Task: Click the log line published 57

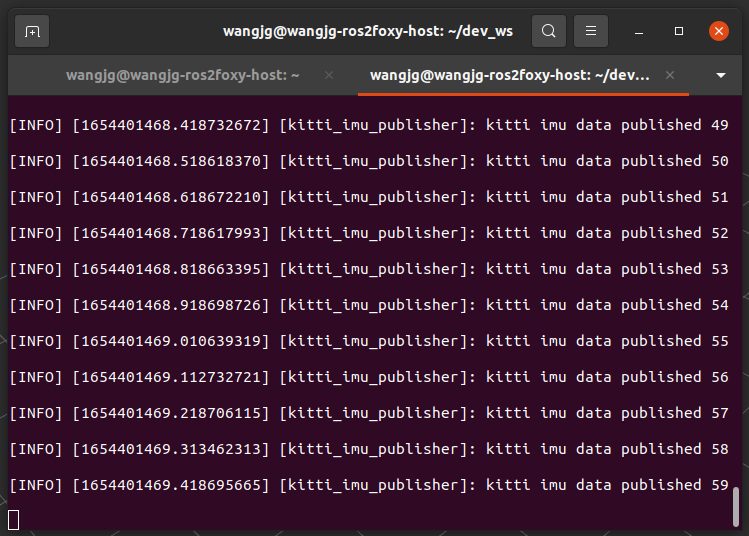Action: pos(369,413)
